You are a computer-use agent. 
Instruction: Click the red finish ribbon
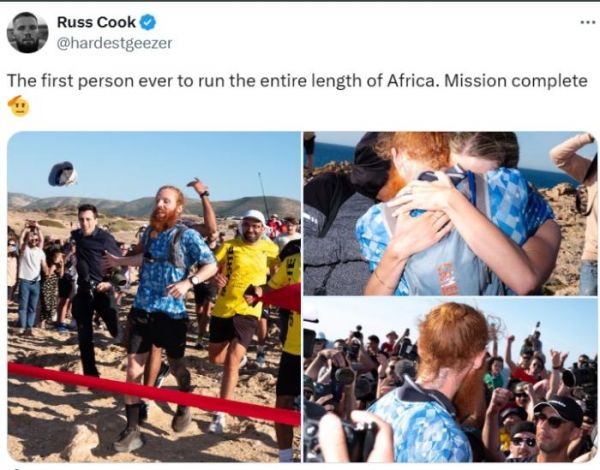153,392
